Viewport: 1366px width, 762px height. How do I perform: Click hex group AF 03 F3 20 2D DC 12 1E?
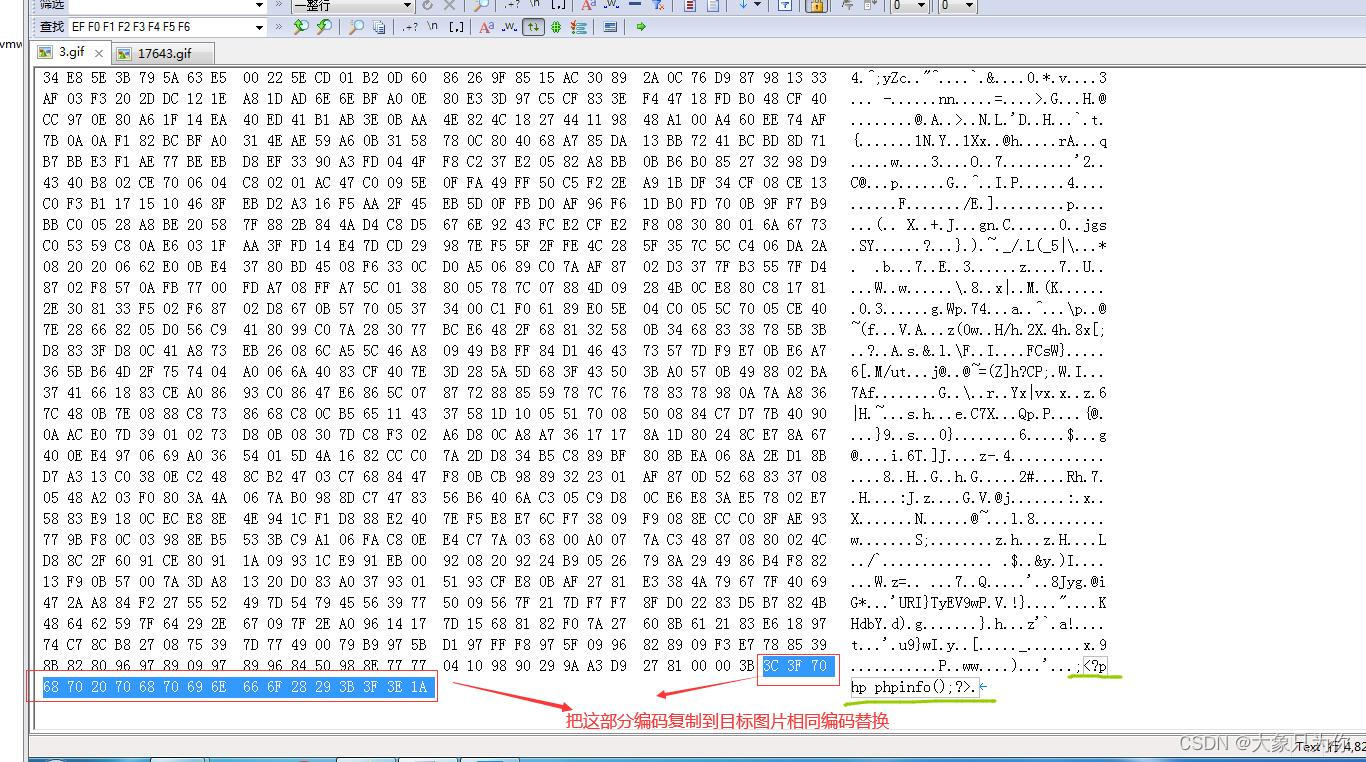coord(134,99)
